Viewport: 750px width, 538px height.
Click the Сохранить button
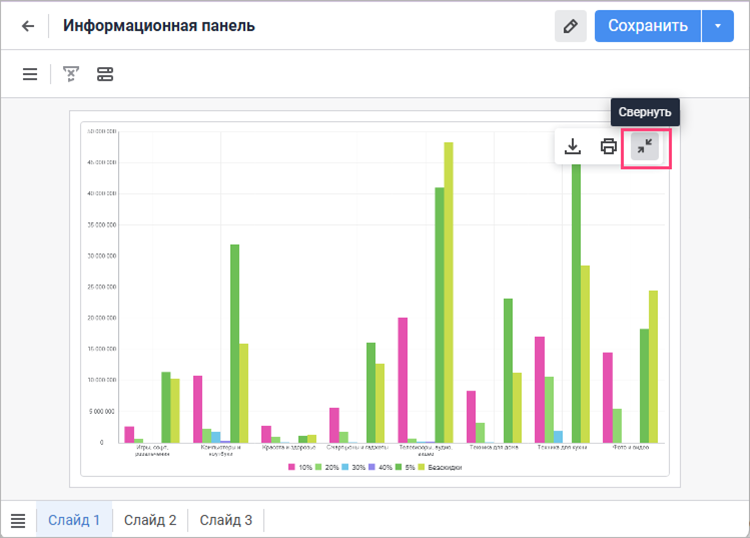(x=648, y=26)
